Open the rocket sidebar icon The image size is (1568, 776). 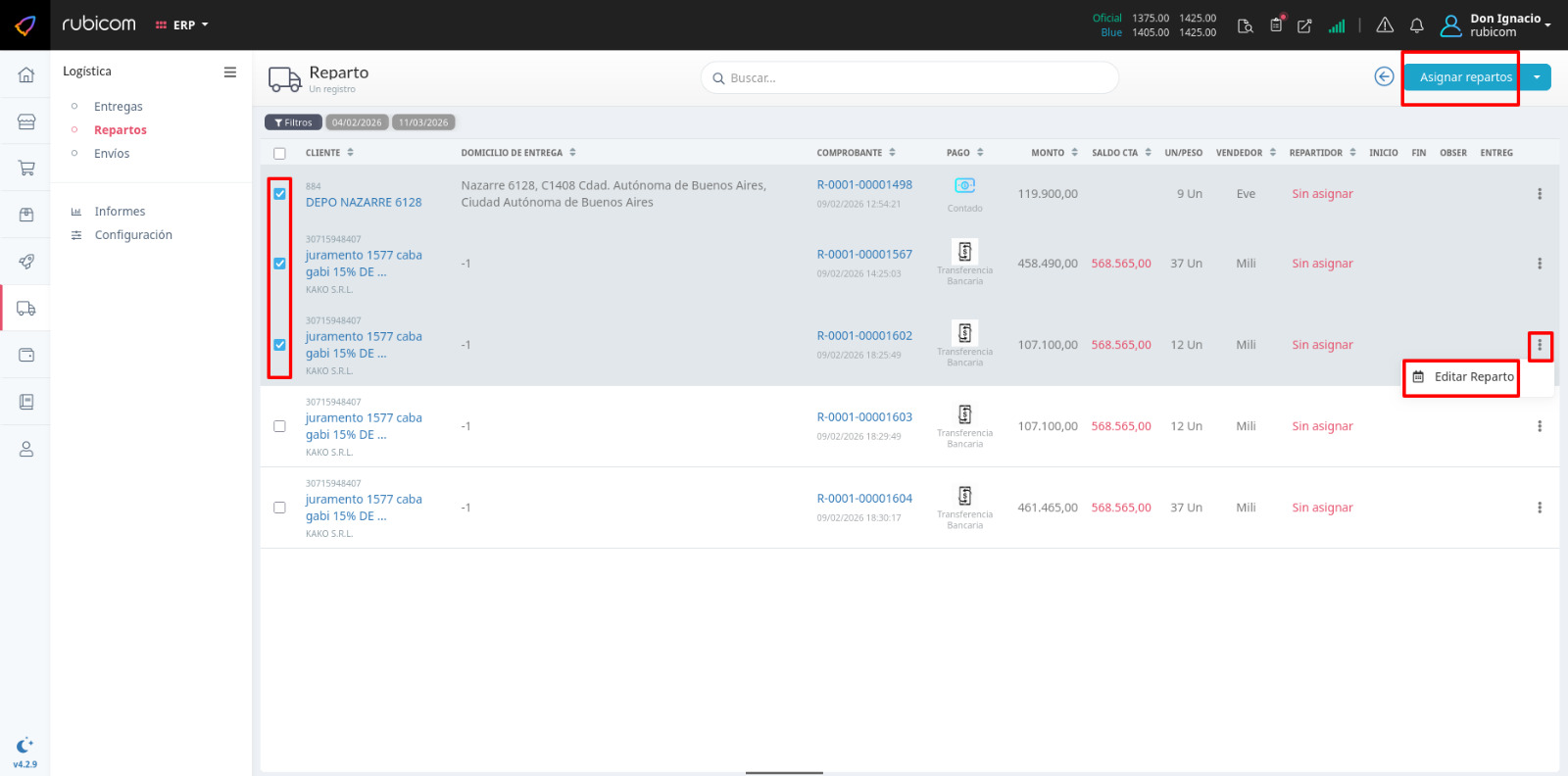26,262
